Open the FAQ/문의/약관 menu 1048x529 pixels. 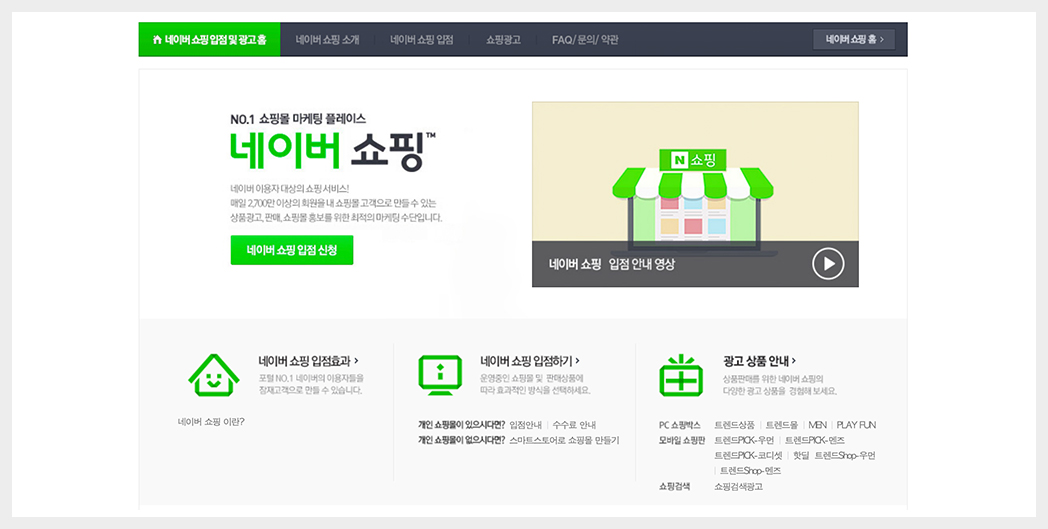(585, 40)
